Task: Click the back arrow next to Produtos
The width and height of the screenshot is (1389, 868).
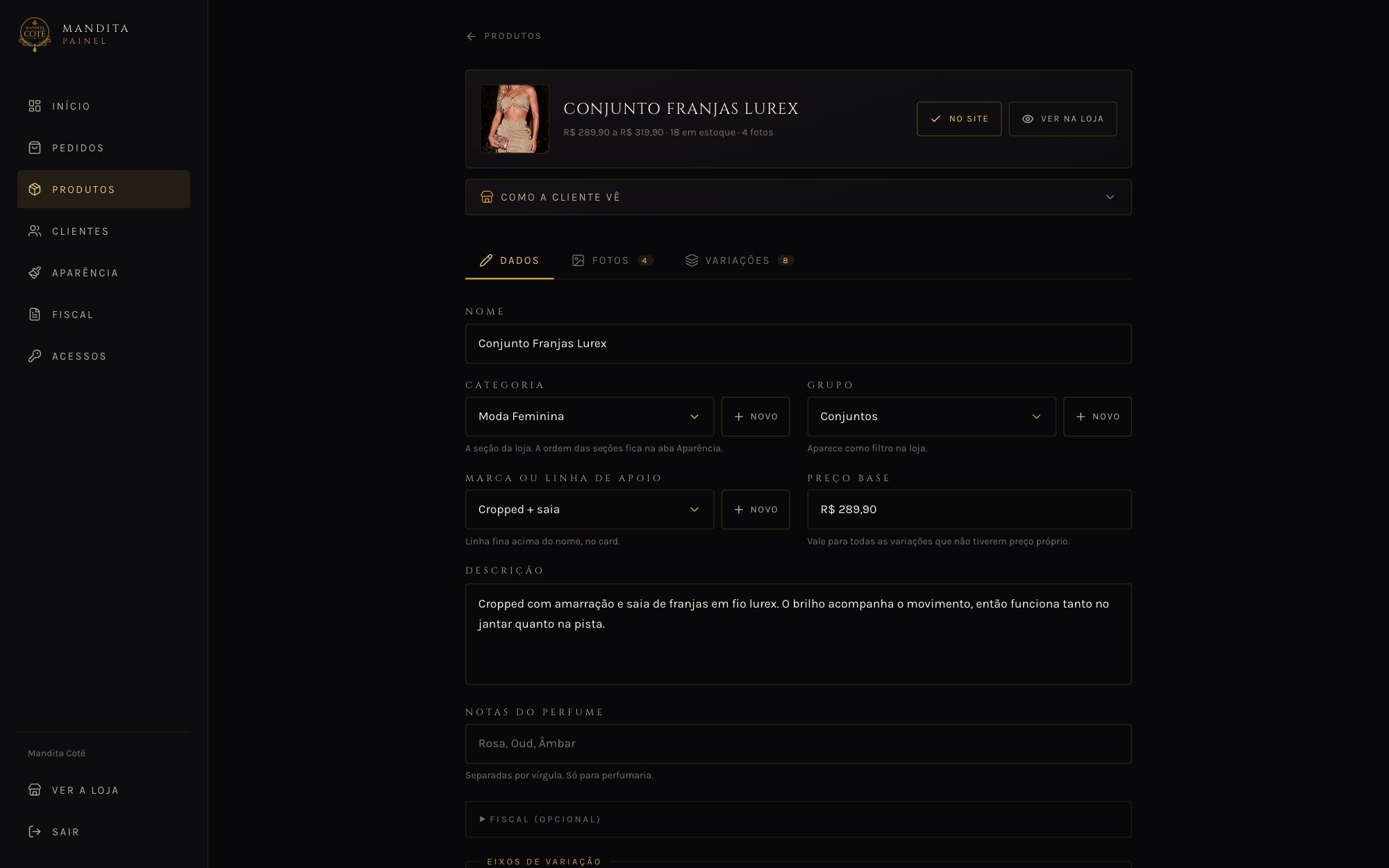Action: (471, 36)
